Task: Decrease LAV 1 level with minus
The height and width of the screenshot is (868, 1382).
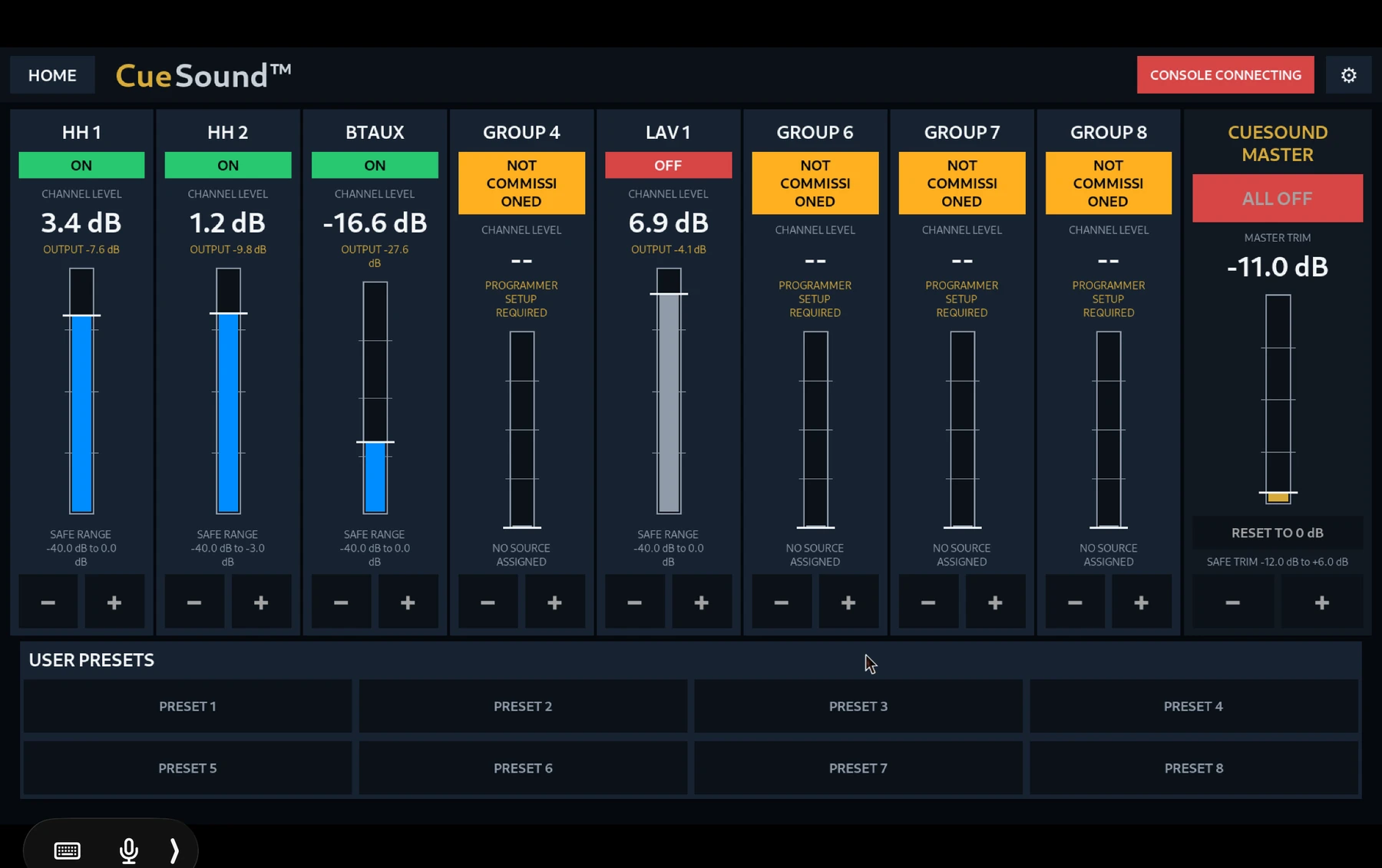Action: pyautogui.click(x=634, y=602)
